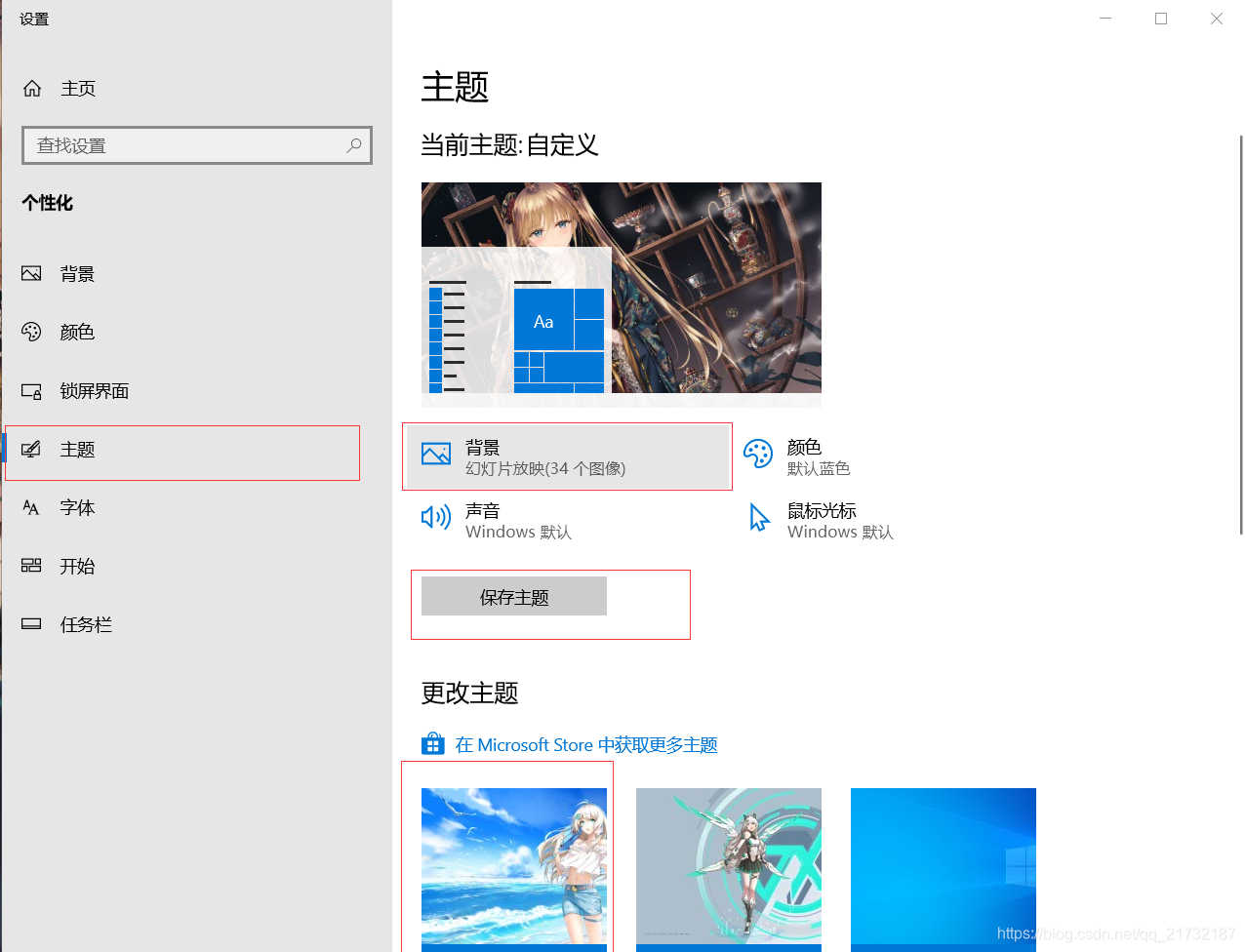Viewport: 1245px width, 952px height.
Task: Open 主页 in the settings sidebar
Action: [195, 89]
